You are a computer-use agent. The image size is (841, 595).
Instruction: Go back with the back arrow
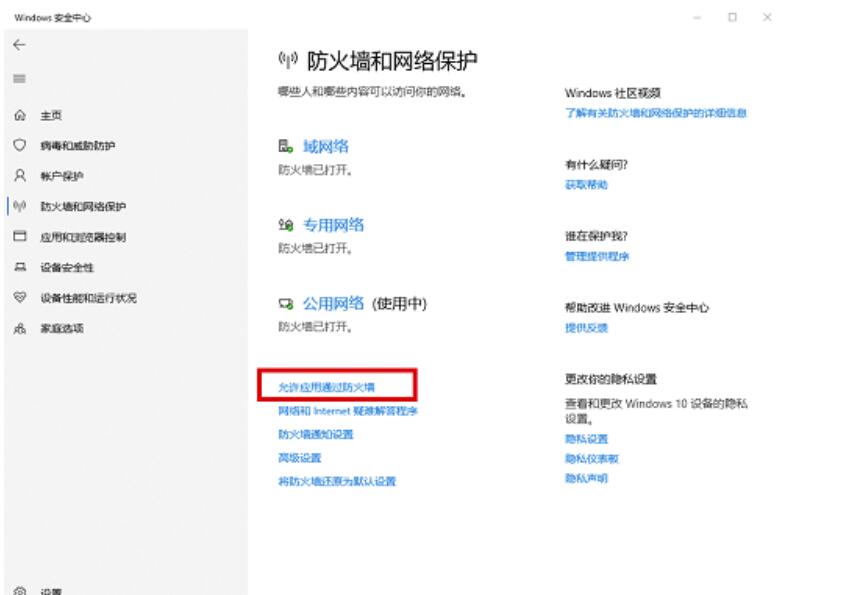pos(19,45)
